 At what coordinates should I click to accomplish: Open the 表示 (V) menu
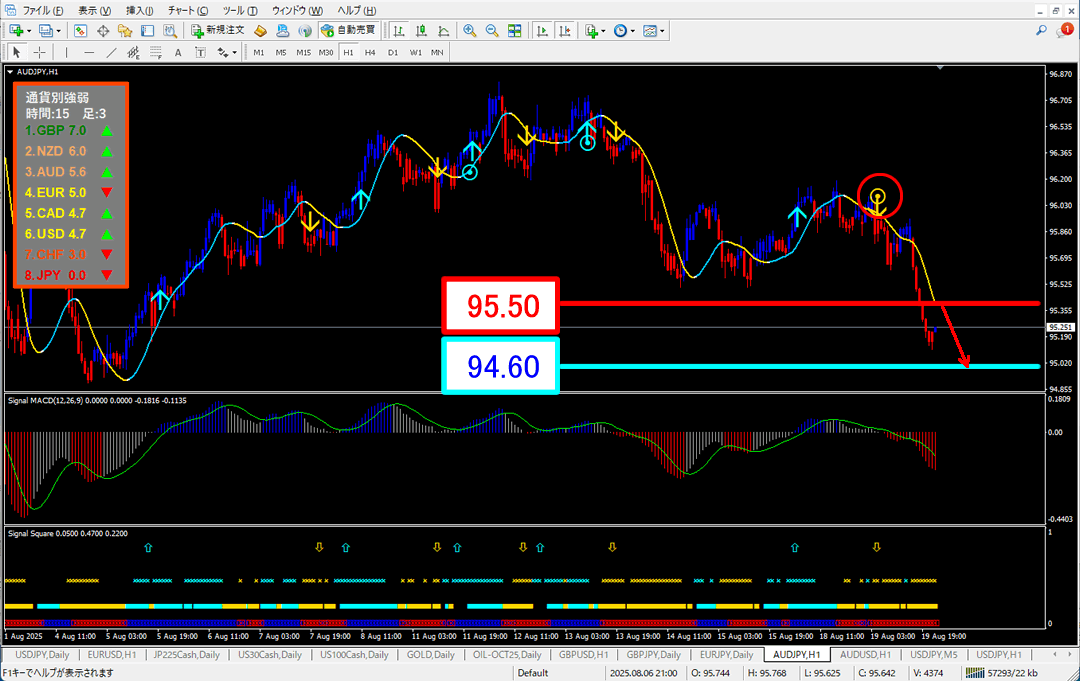click(x=94, y=10)
